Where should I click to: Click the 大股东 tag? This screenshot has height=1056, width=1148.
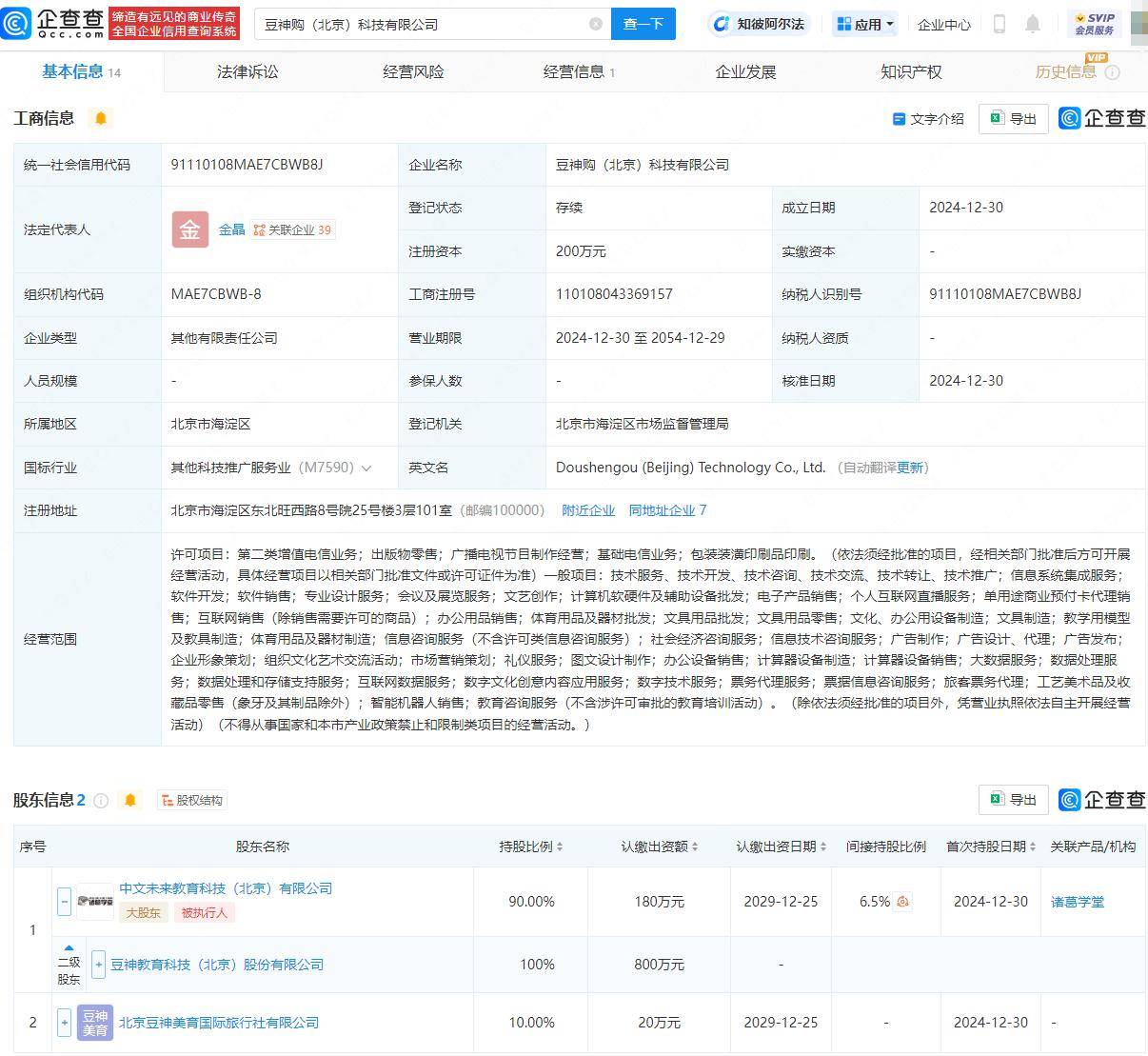[144, 912]
